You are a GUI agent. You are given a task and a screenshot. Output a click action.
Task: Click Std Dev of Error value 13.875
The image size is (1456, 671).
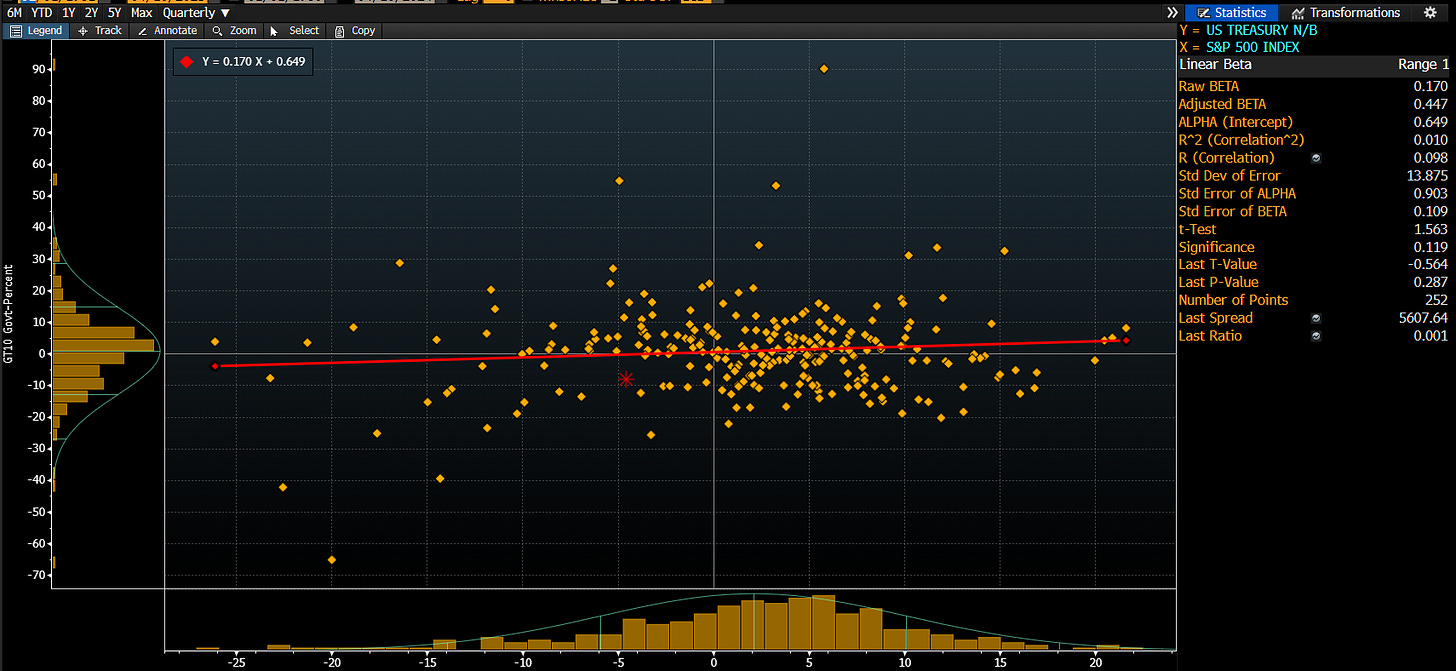[x=1428, y=176]
